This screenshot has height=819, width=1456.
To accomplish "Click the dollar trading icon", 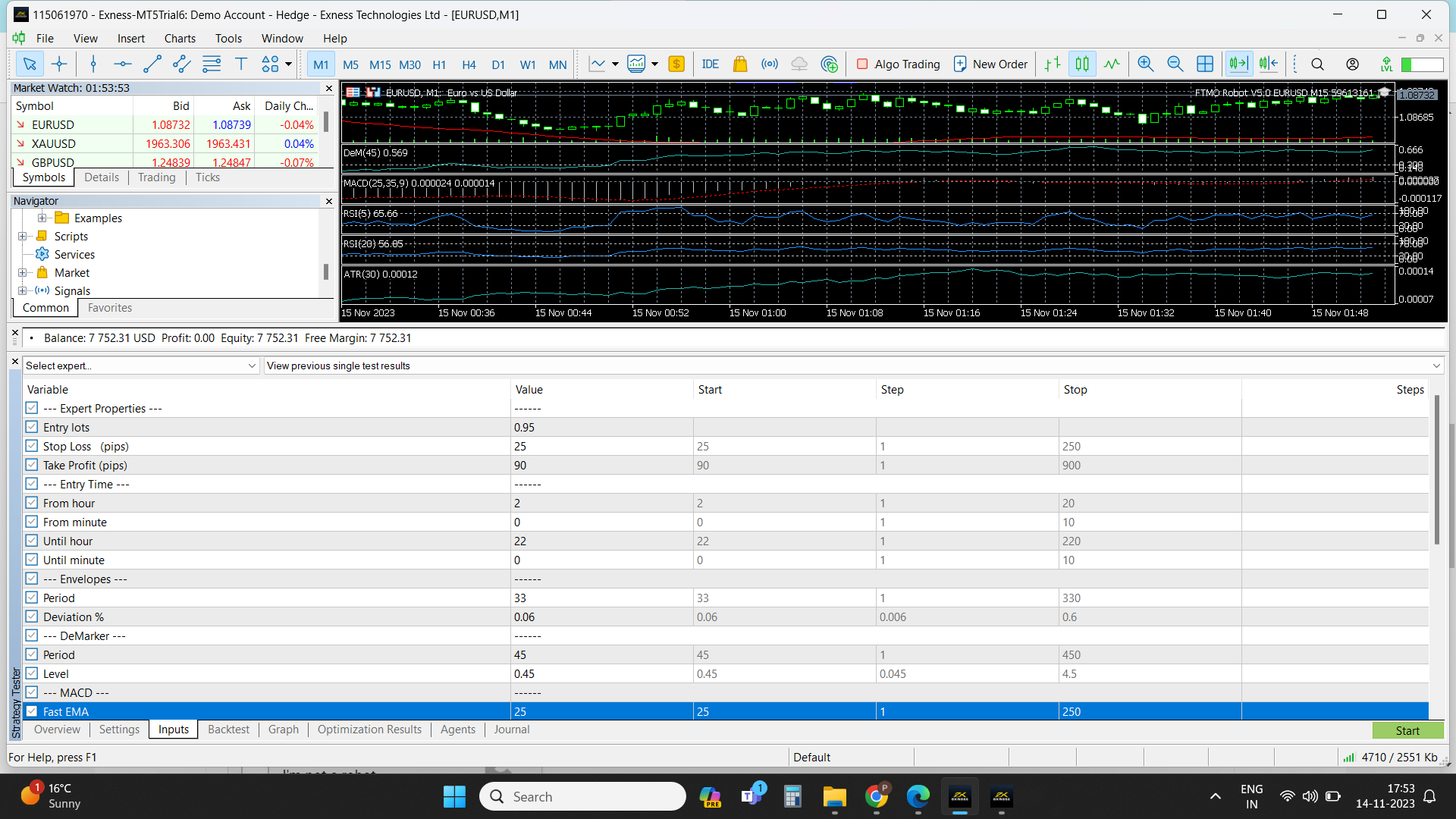I will point(676,64).
